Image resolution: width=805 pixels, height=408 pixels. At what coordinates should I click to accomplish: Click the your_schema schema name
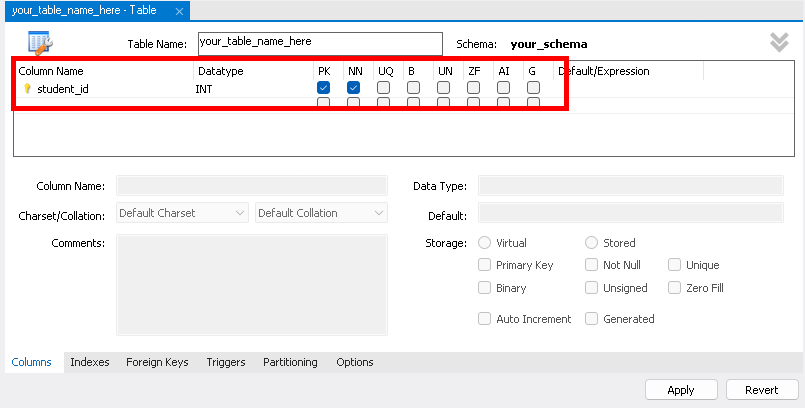549,44
